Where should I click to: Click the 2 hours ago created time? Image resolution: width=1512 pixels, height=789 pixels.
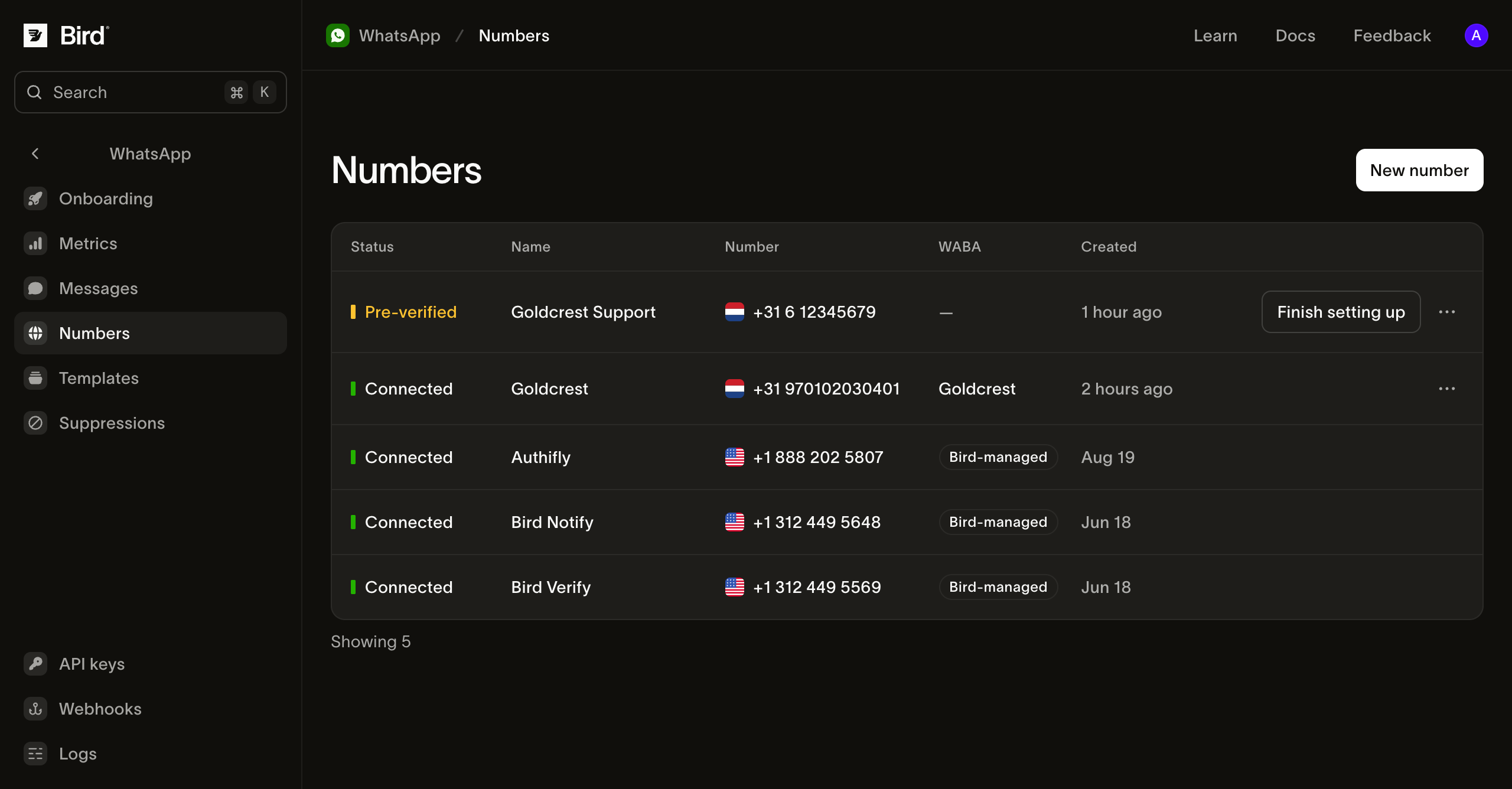1126,389
